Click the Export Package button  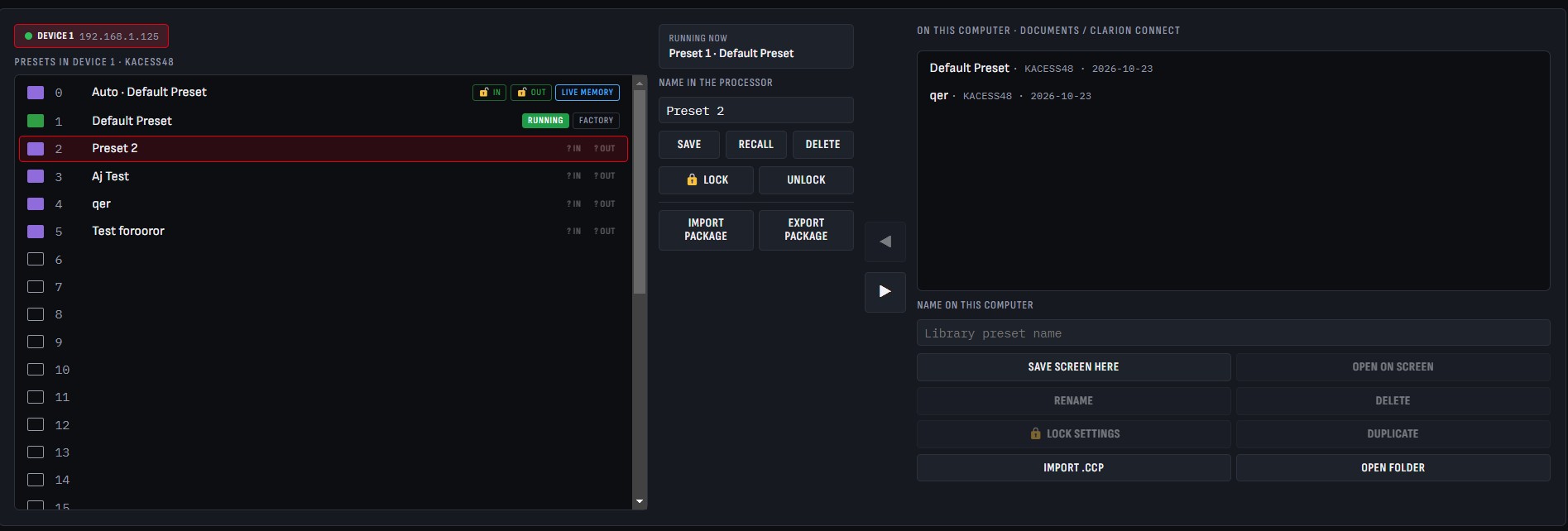pos(806,230)
